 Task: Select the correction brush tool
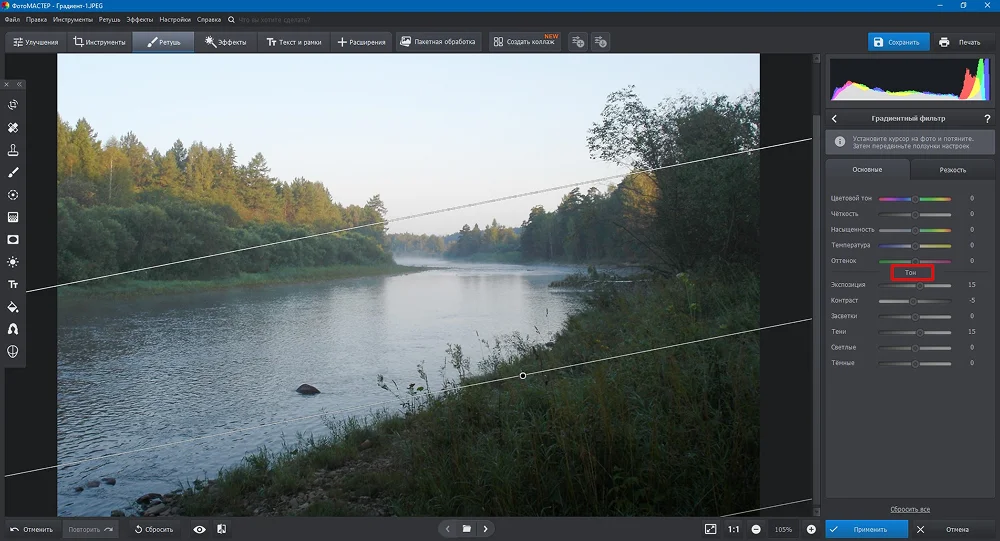[13, 172]
